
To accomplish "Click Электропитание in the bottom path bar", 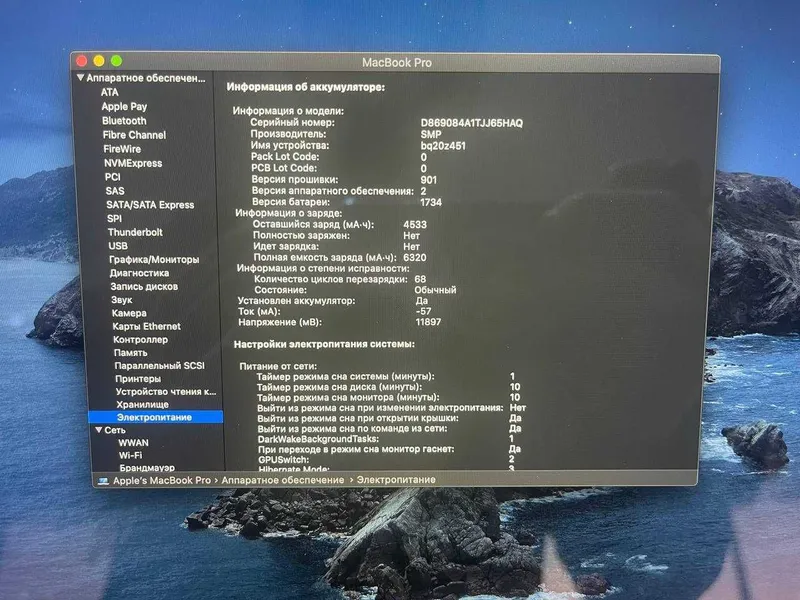I will point(396,480).
